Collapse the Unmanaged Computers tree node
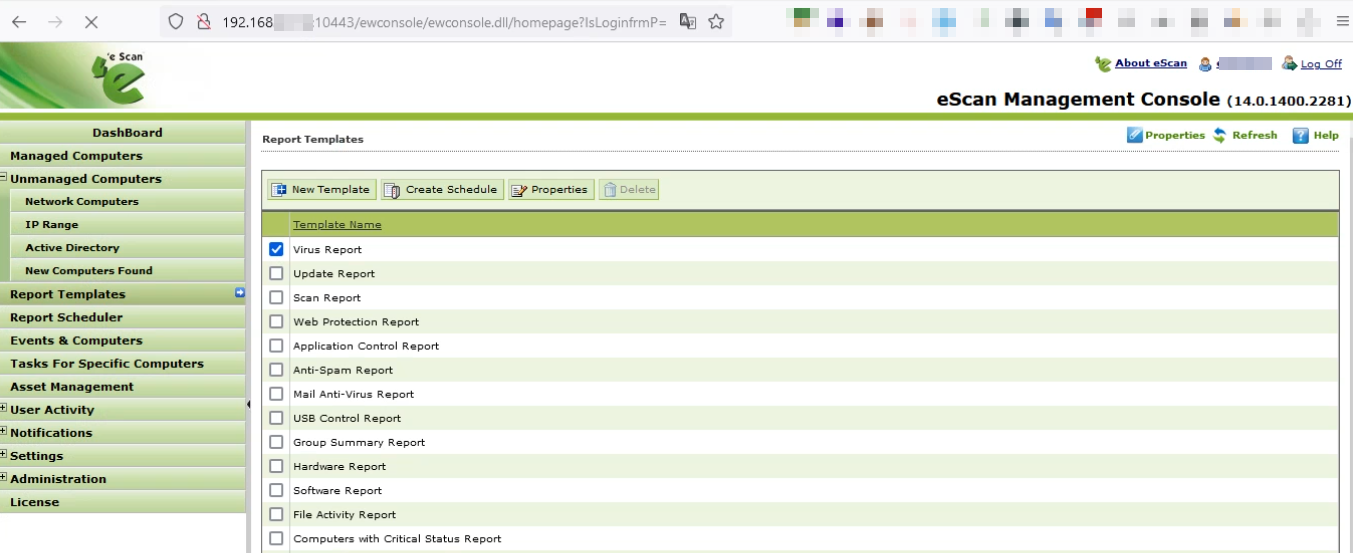This screenshot has height=553, width=1353. pyautogui.click(x=4, y=178)
